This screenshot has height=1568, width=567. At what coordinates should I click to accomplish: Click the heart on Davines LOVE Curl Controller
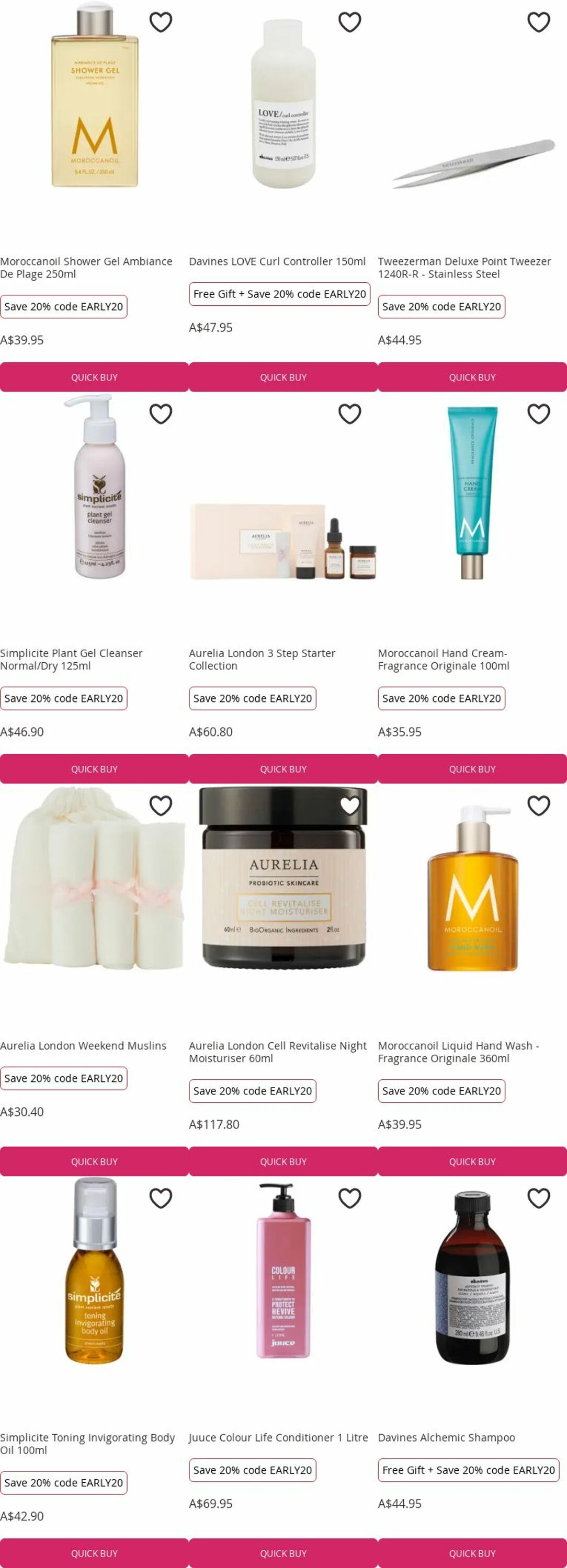coord(349,22)
